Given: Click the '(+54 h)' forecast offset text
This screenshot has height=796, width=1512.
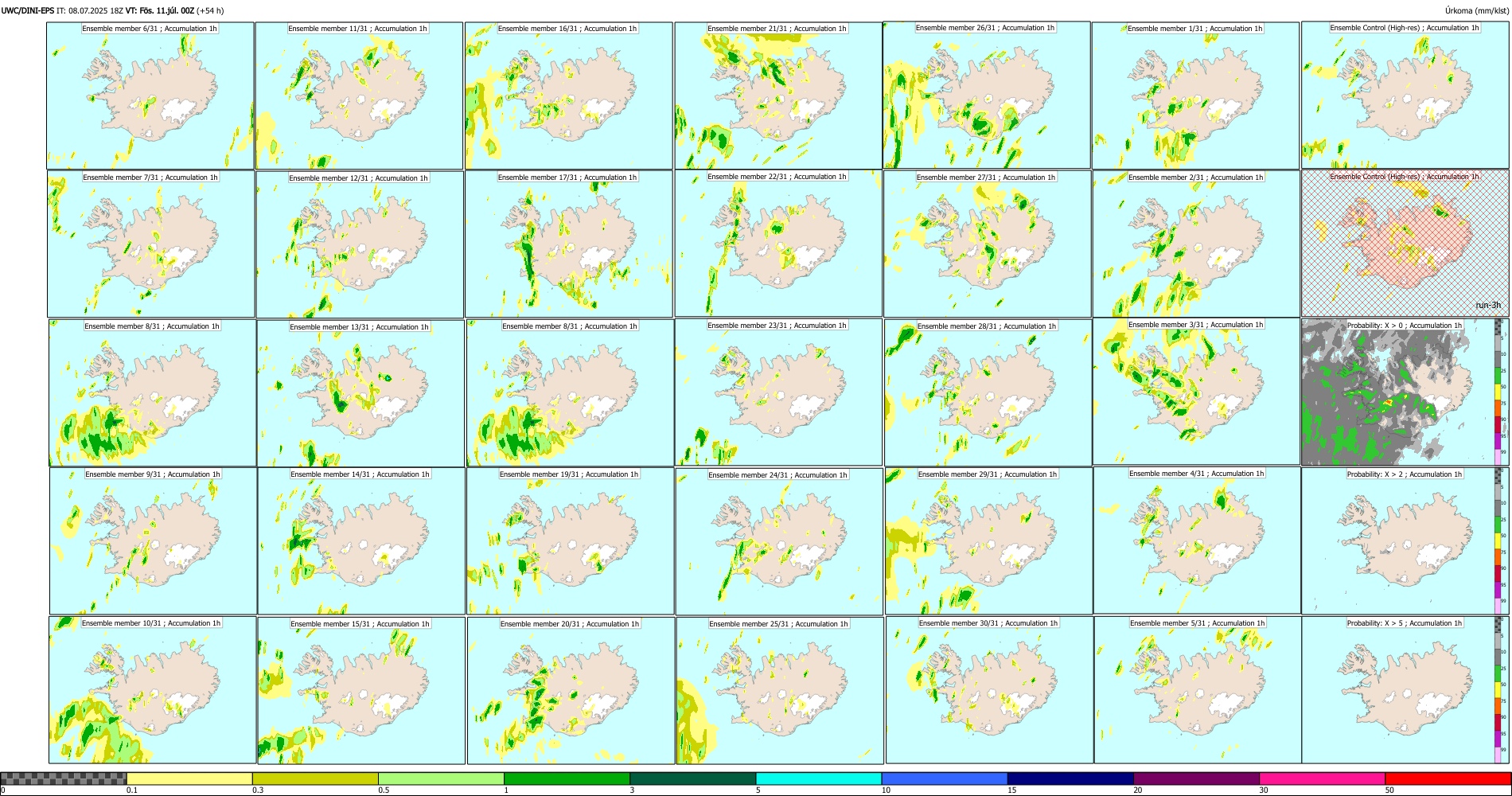Looking at the screenshot, I should click(x=211, y=11).
